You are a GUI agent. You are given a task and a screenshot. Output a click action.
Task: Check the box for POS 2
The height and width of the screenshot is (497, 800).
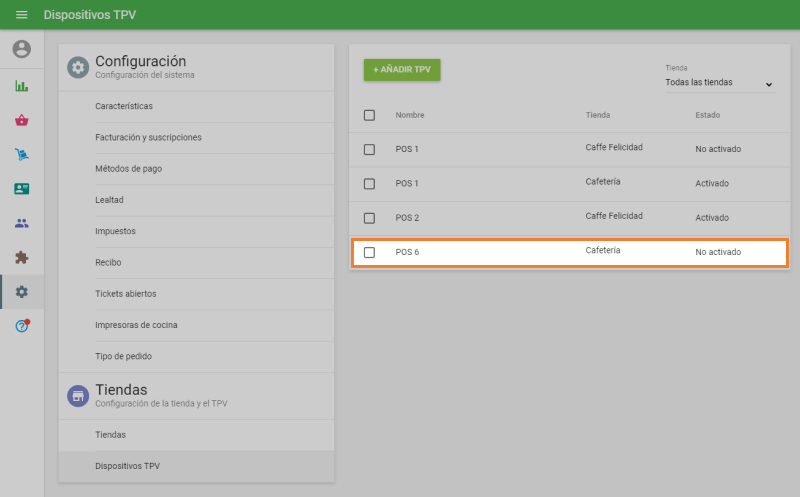[x=369, y=218]
